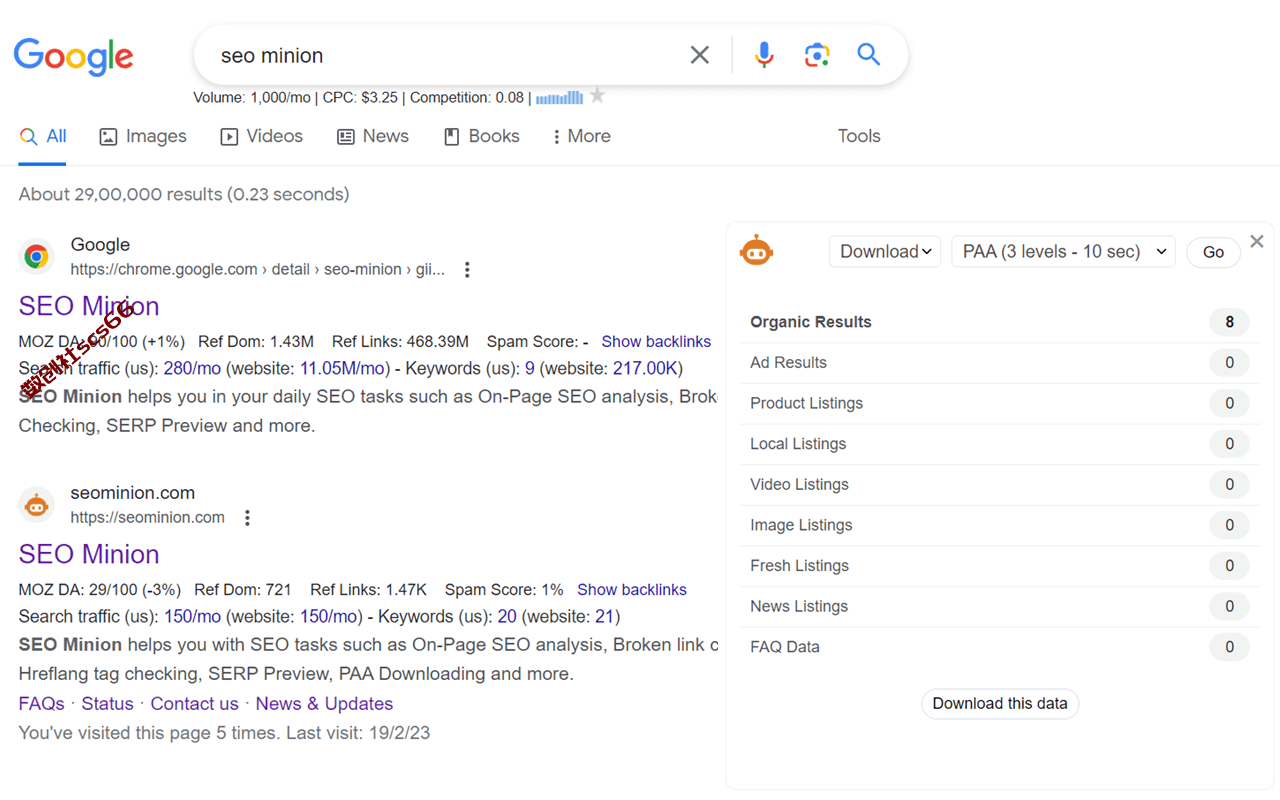Image resolution: width=1280 pixels, height=800 pixels.
Task: Click the Google logo
Action: (x=73, y=57)
